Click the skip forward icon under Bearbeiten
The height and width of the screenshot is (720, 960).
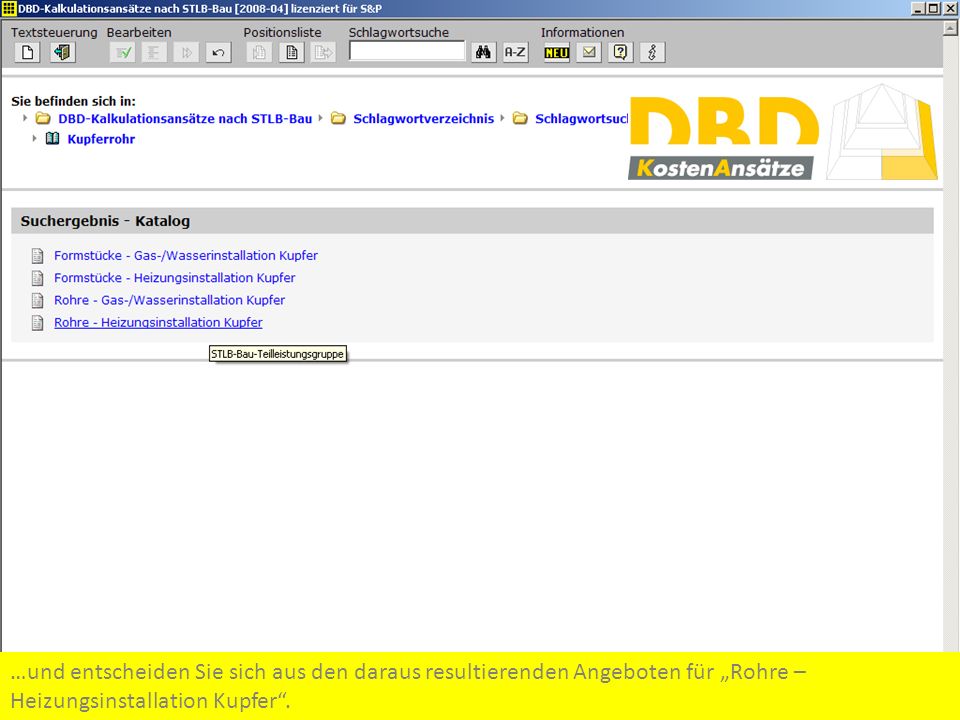point(186,53)
